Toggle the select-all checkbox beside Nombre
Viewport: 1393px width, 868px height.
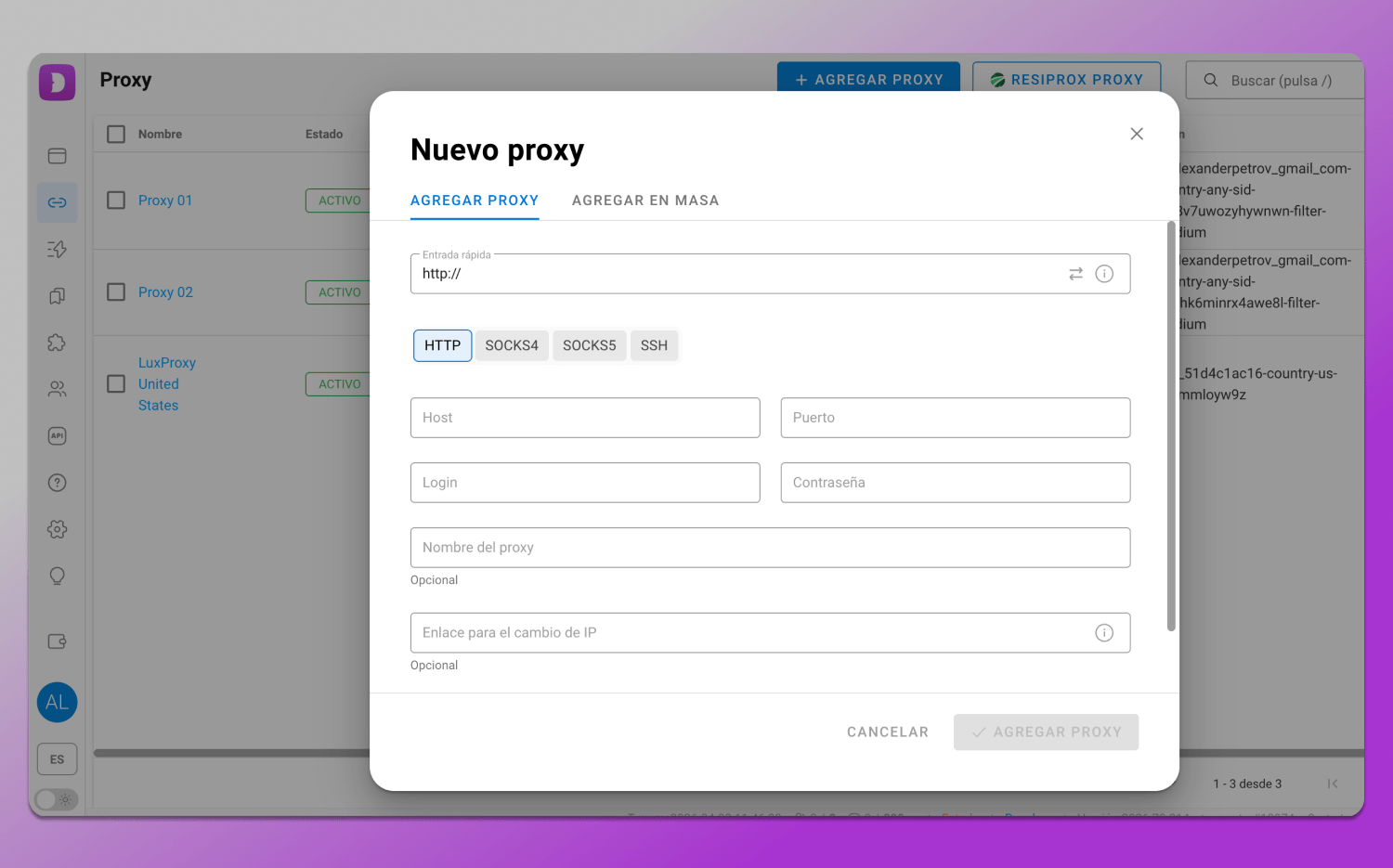tap(116, 135)
